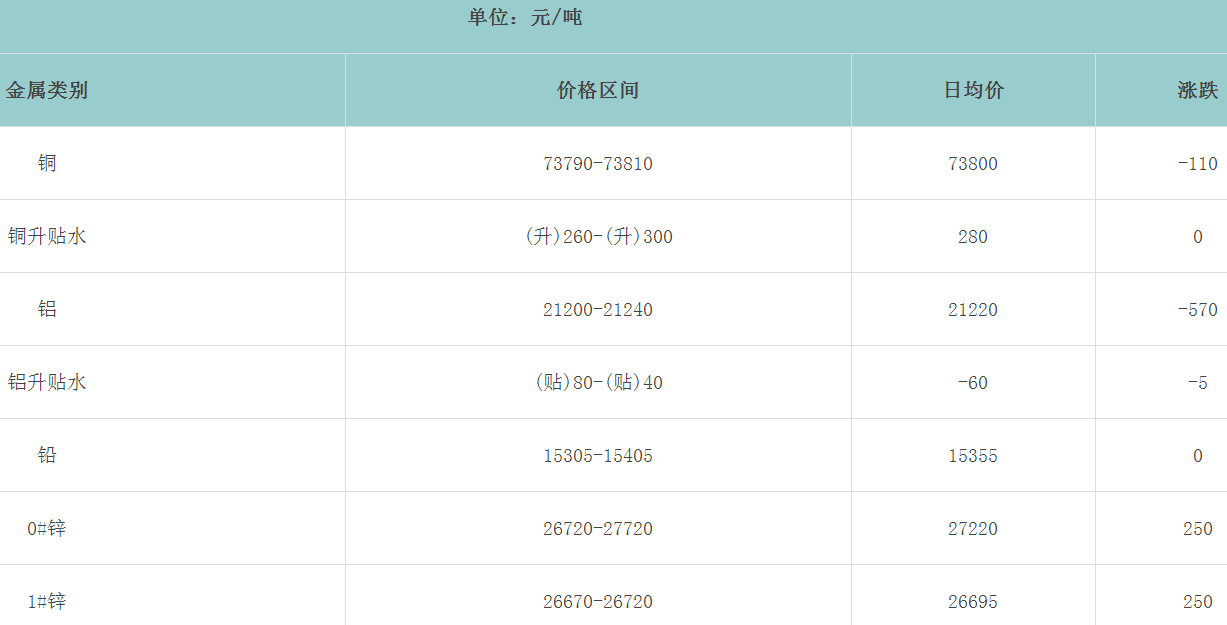Click the 金属类别 column header
Screen dimensions: 1227x625
[47, 91]
